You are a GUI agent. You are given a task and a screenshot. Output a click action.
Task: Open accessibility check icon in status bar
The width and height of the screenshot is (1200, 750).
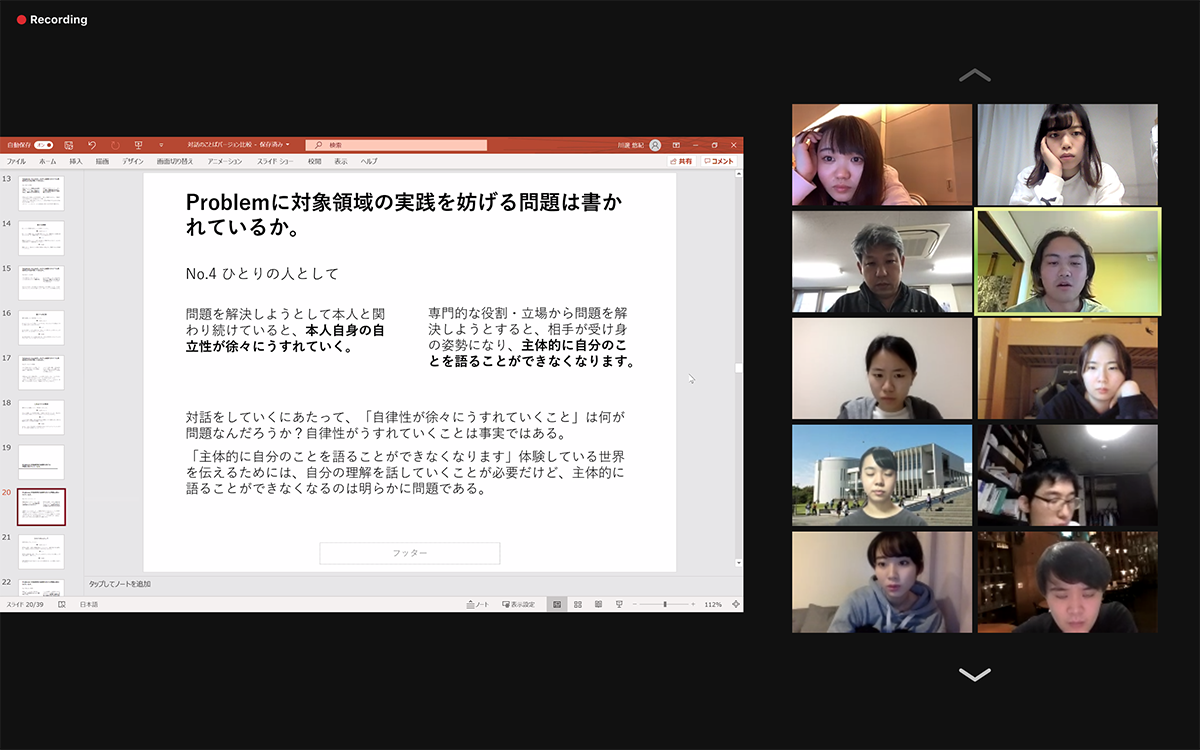coord(62,604)
